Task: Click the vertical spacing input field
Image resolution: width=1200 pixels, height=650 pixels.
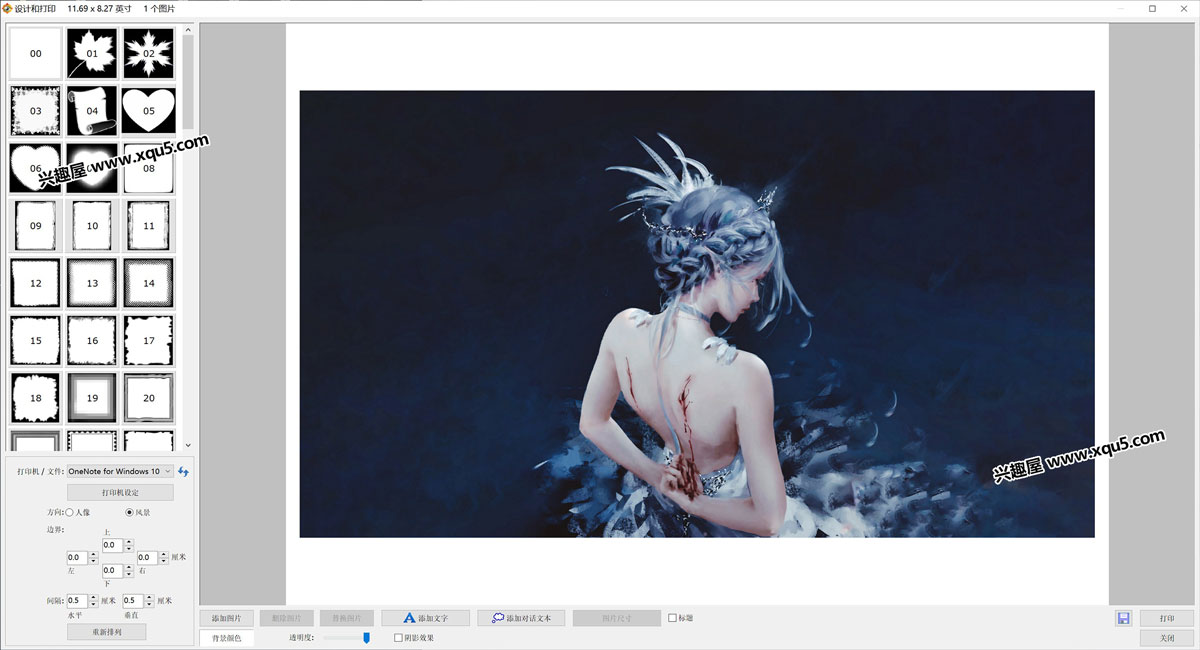Action: 133,601
